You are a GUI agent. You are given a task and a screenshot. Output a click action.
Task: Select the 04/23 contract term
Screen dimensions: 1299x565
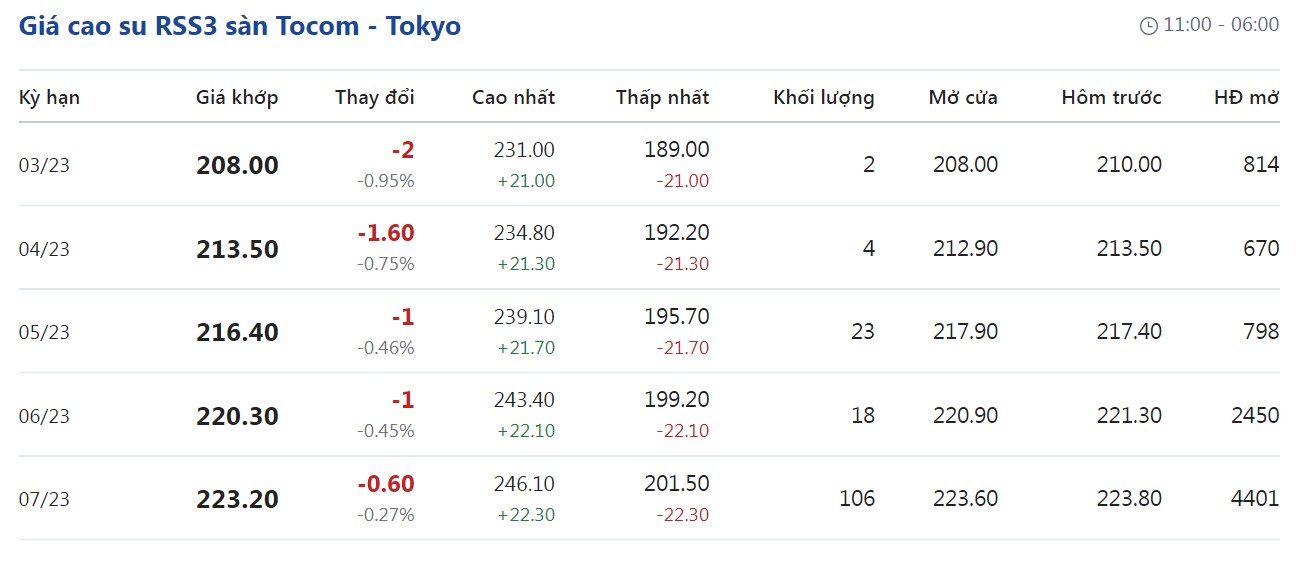click(x=44, y=249)
